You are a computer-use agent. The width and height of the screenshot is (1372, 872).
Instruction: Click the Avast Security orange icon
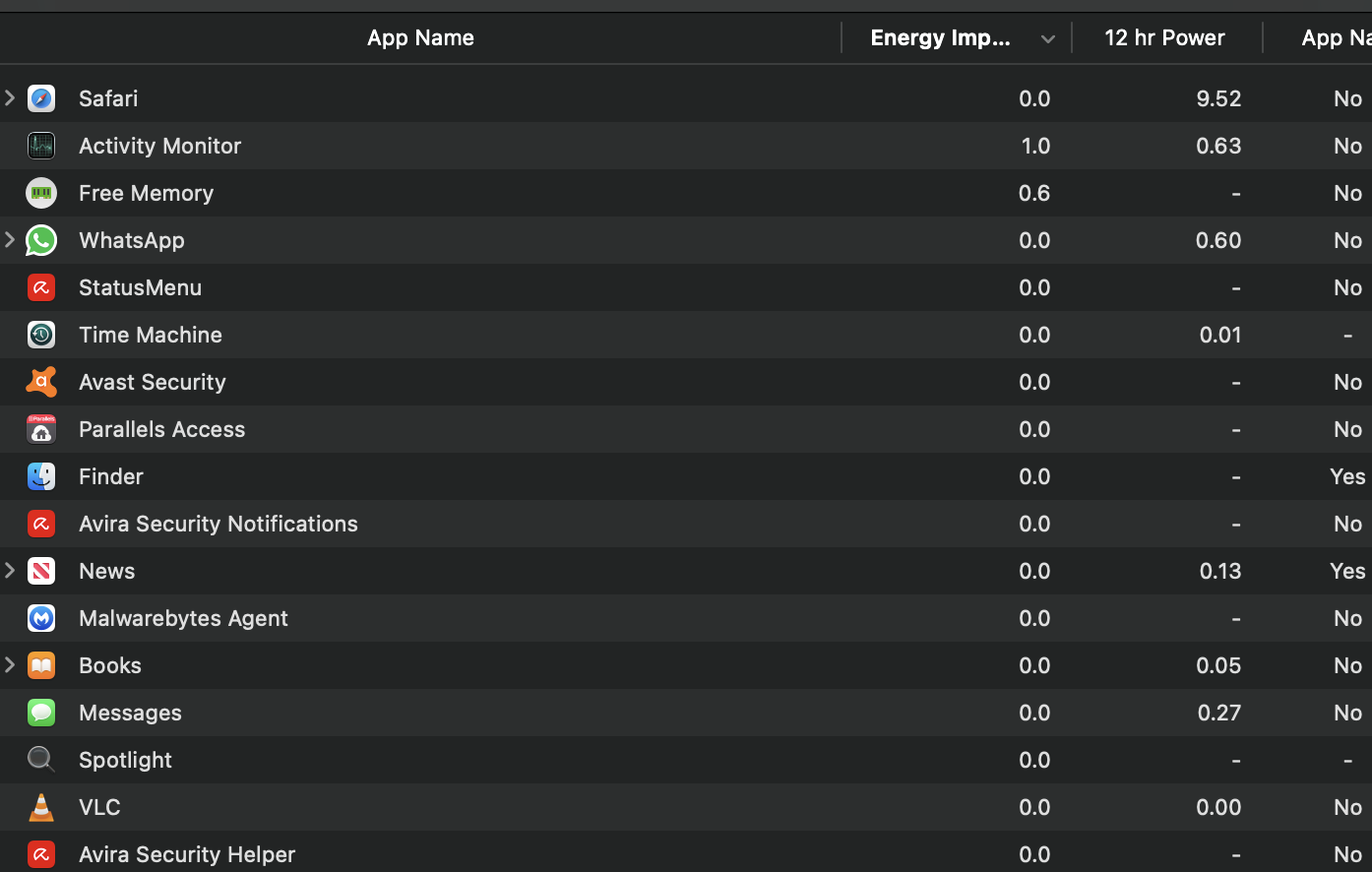point(41,382)
